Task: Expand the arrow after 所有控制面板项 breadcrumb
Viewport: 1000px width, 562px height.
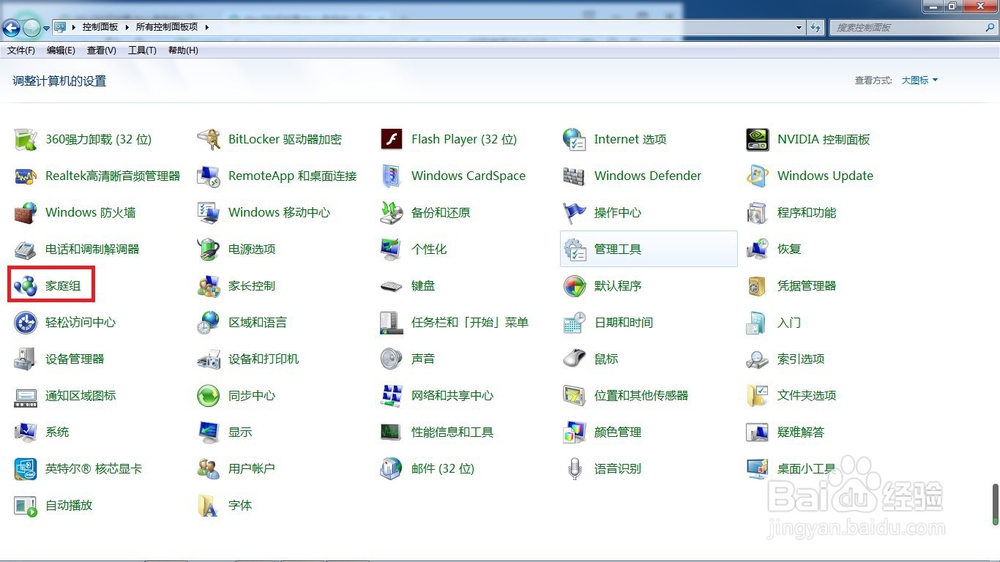Action: point(207,27)
